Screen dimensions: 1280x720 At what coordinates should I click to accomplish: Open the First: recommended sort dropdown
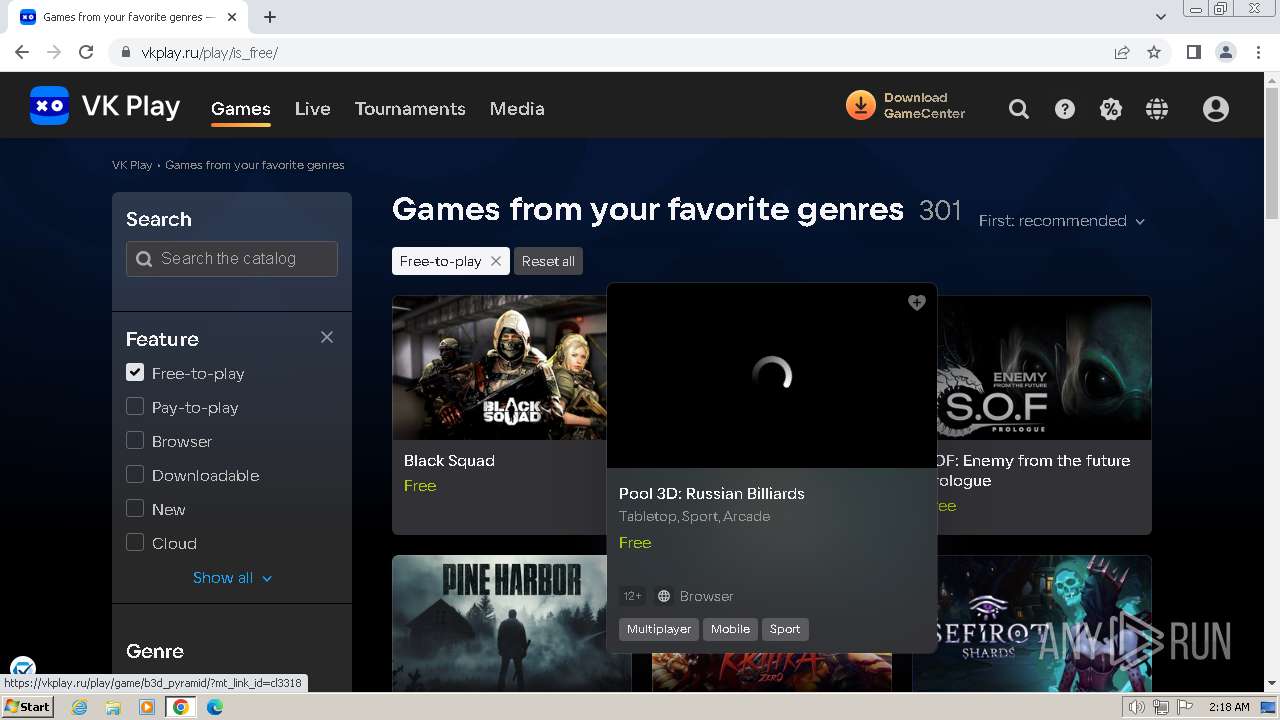coord(1062,221)
